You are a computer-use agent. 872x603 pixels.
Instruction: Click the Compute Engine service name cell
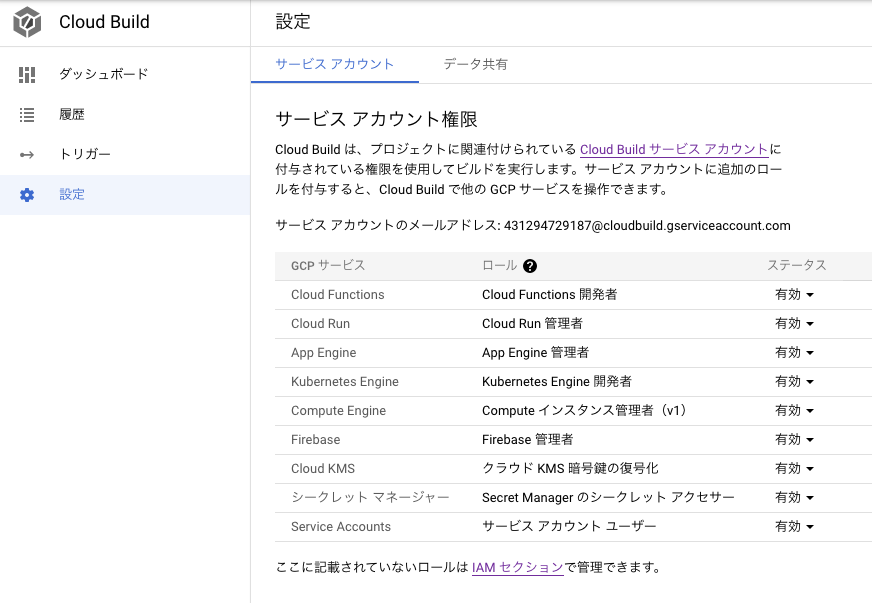pyautogui.click(x=338, y=411)
